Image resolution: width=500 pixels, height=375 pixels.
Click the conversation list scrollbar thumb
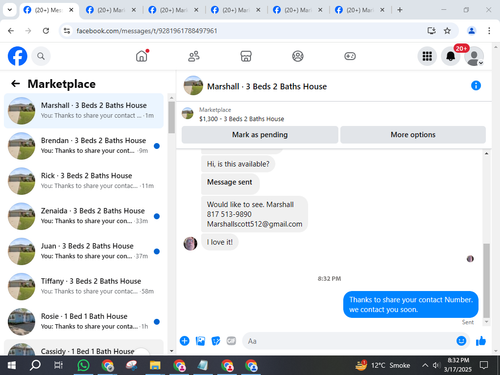(x=172, y=117)
